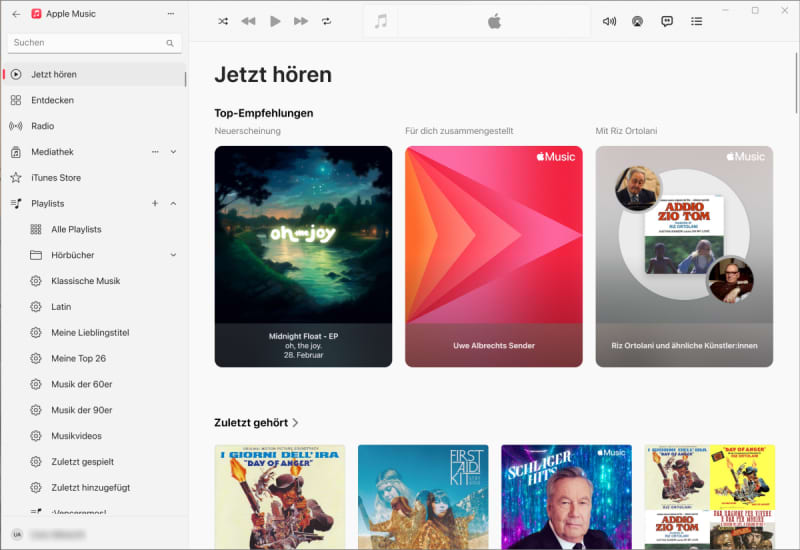Open the Apple Music three-dot menu
The image size is (800, 550).
[x=171, y=14]
